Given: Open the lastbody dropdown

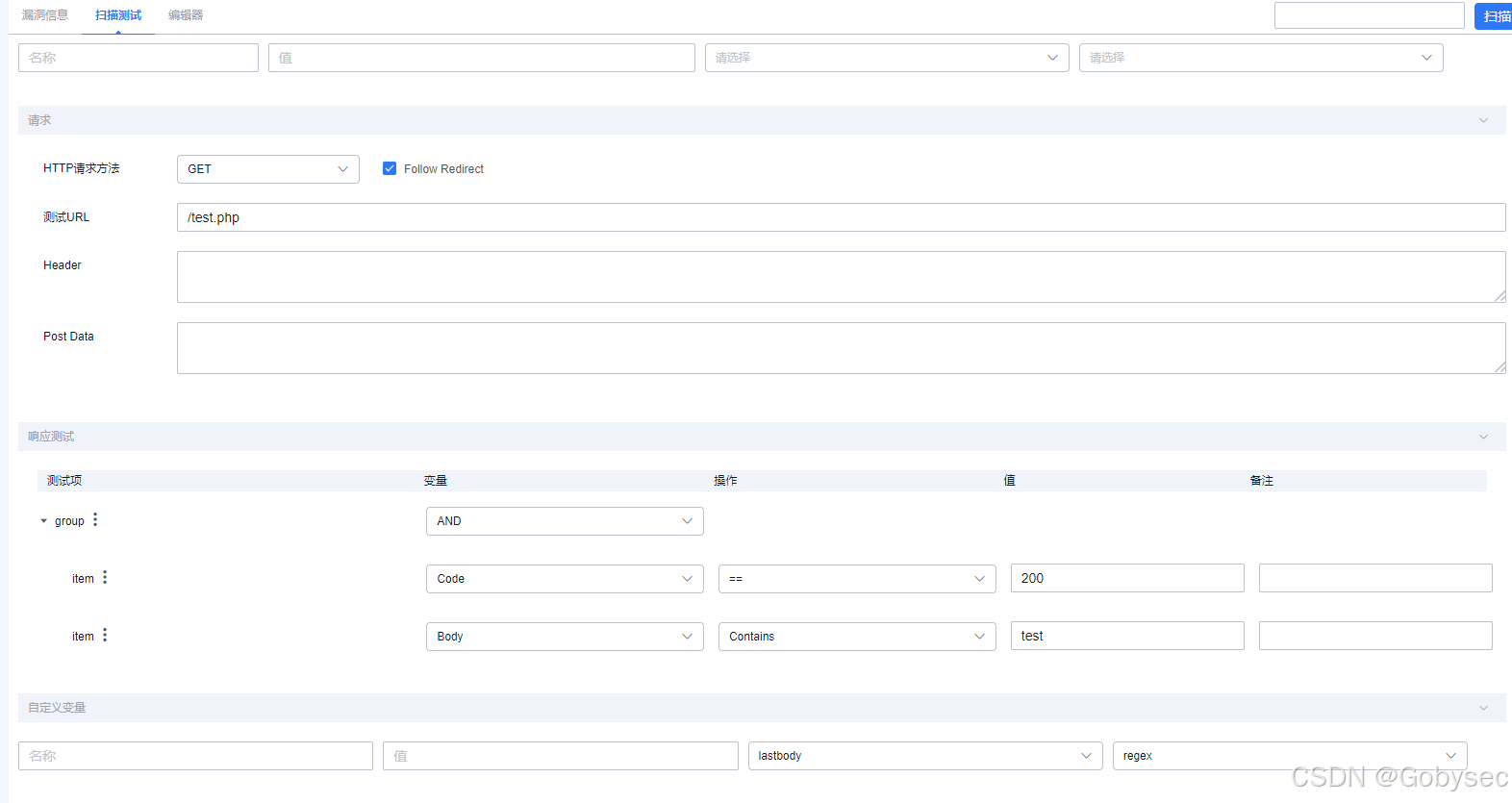Looking at the screenshot, I should 925,756.
